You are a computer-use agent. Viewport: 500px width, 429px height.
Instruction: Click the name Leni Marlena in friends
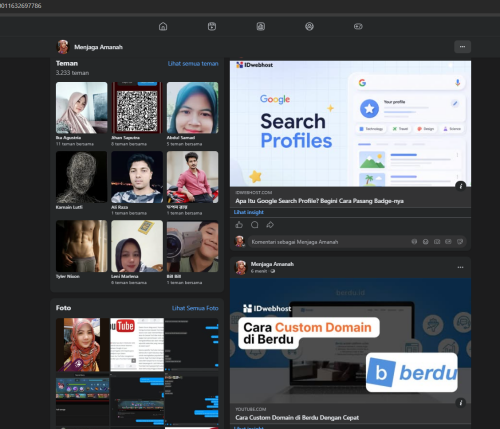click(125, 276)
